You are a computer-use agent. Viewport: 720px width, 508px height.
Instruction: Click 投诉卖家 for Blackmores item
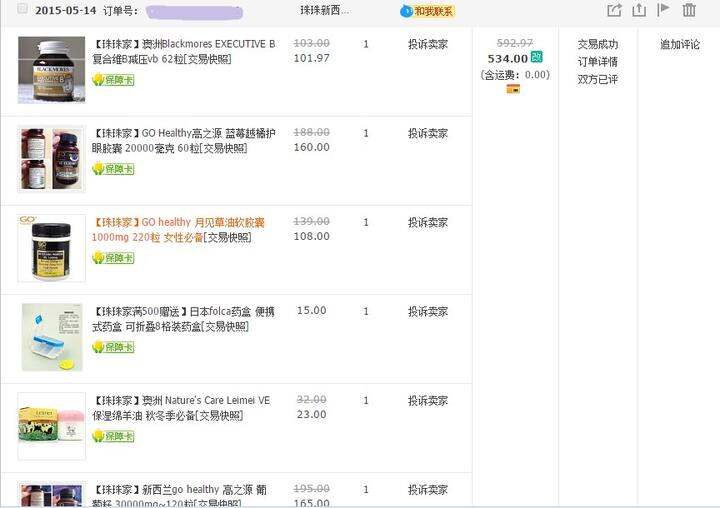428,45
